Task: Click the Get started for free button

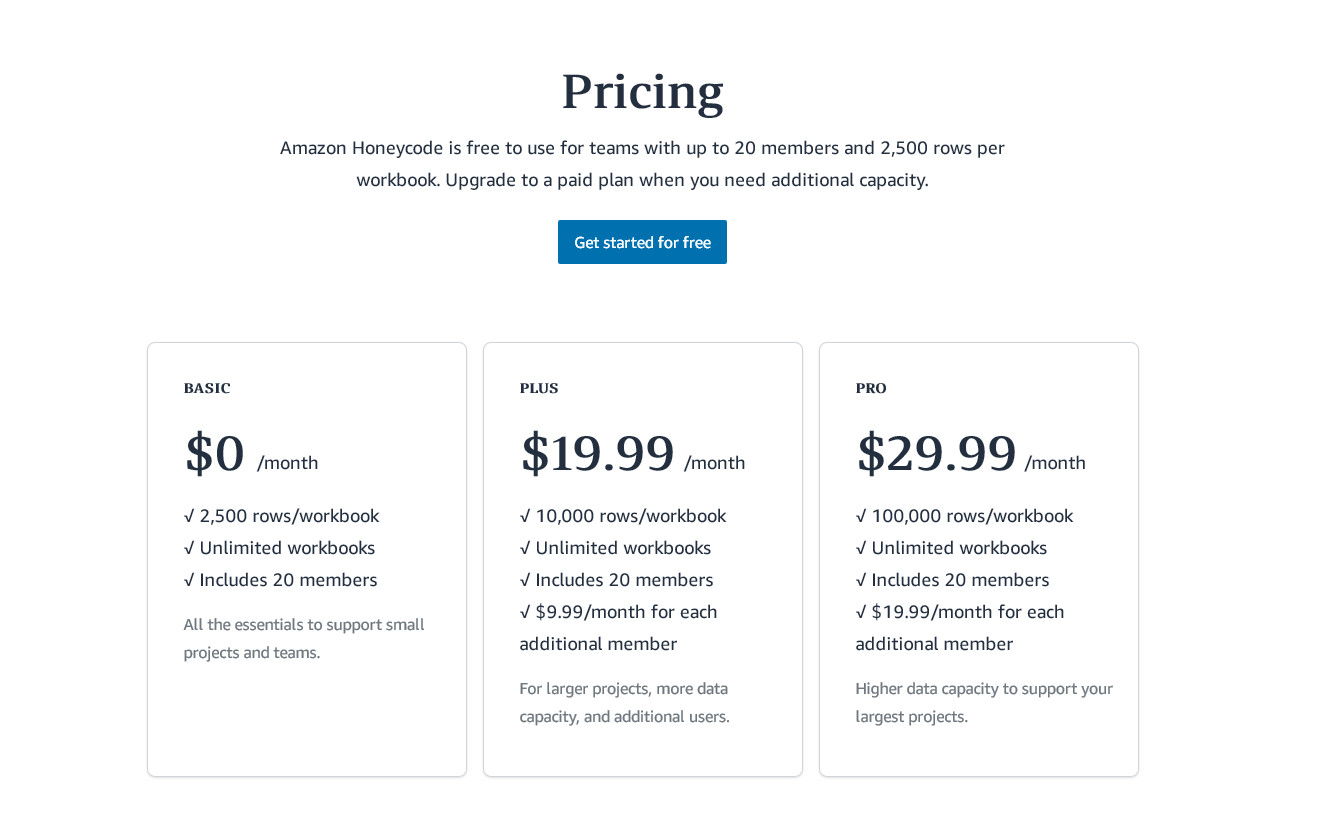Action: tap(642, 242)
